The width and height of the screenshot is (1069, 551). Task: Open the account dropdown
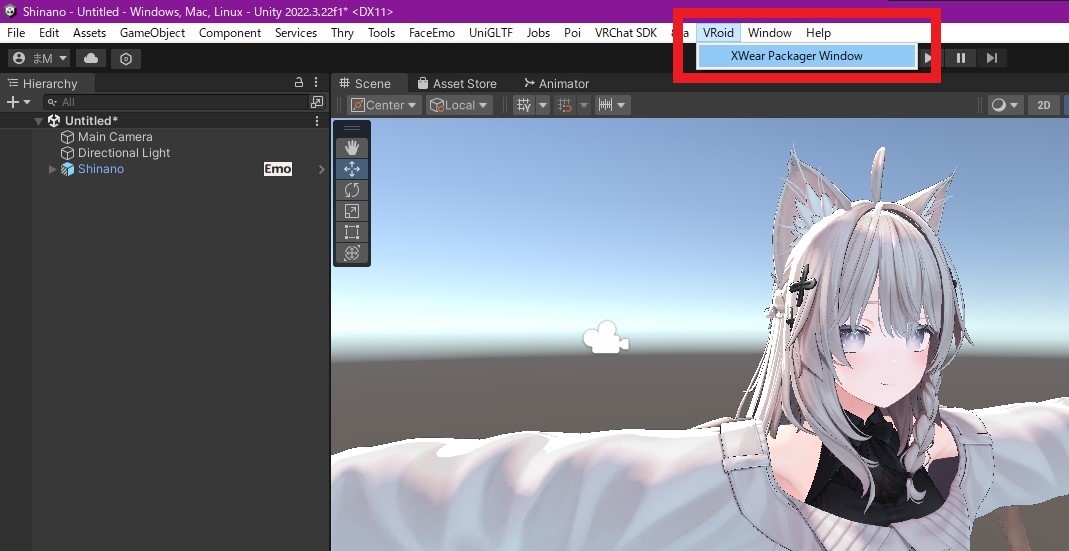pyautogui.click(x=40, y=59)
